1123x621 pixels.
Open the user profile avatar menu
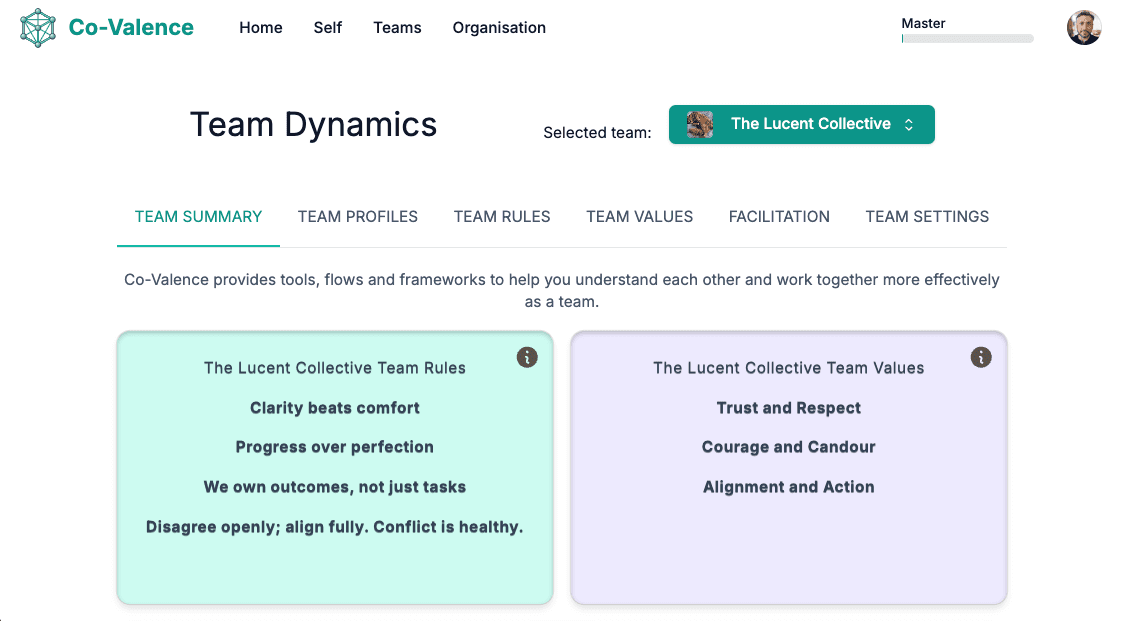click(x=1083, y=28)
